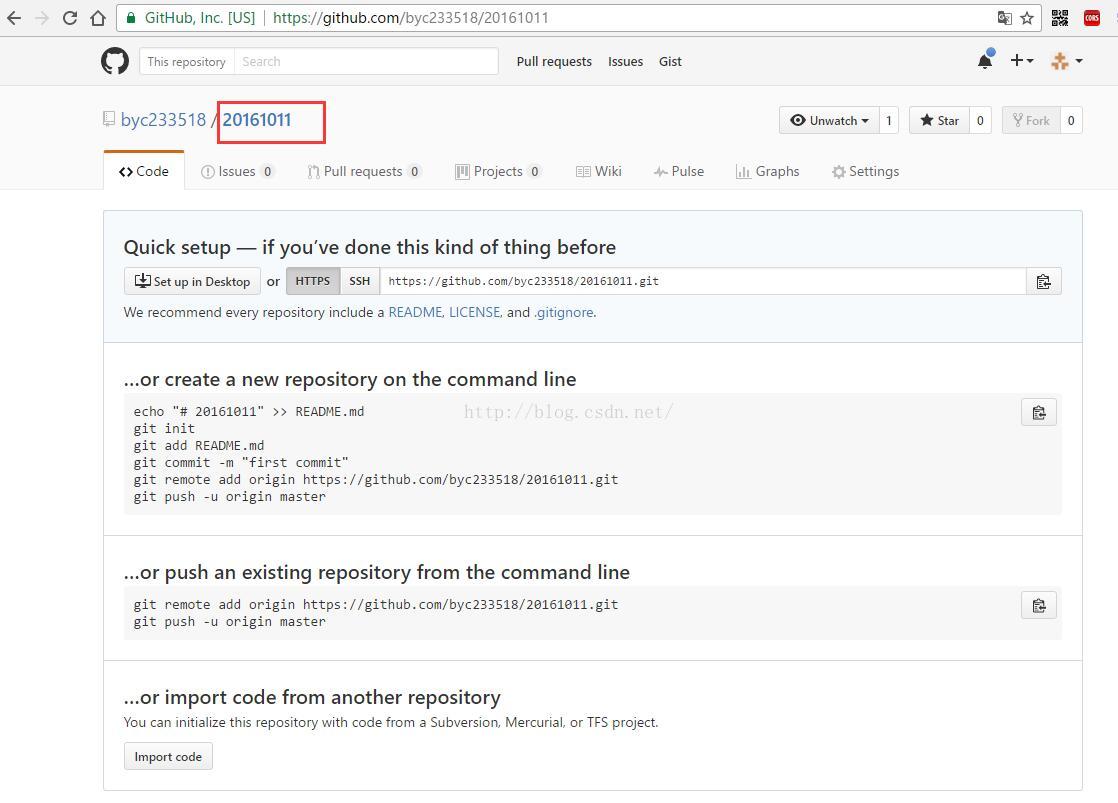1118x803 pixels.
Task: Star this repository
Action: (939, 121)
